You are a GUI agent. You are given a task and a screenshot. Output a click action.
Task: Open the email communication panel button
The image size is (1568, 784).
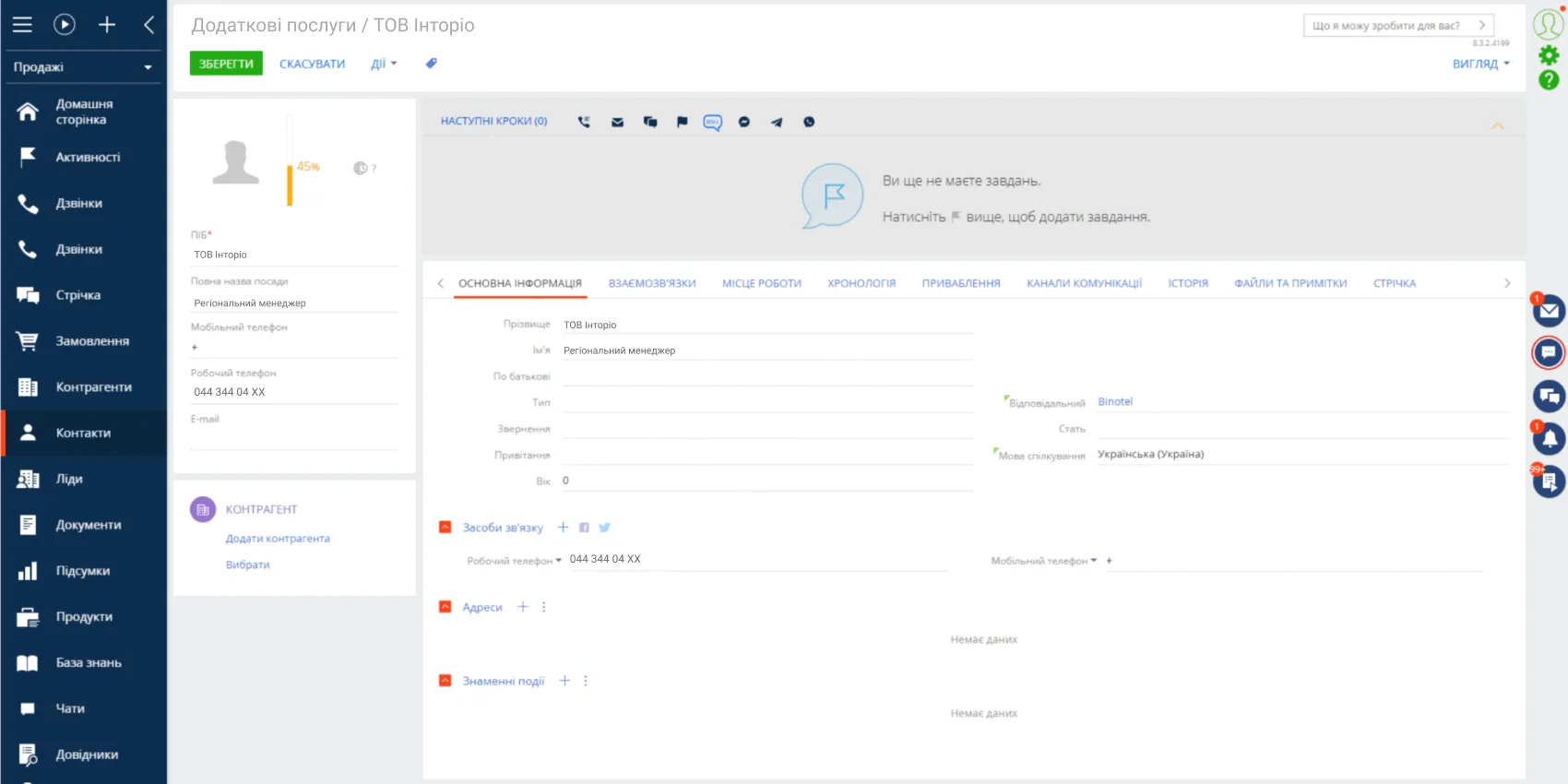[1549, 311]
